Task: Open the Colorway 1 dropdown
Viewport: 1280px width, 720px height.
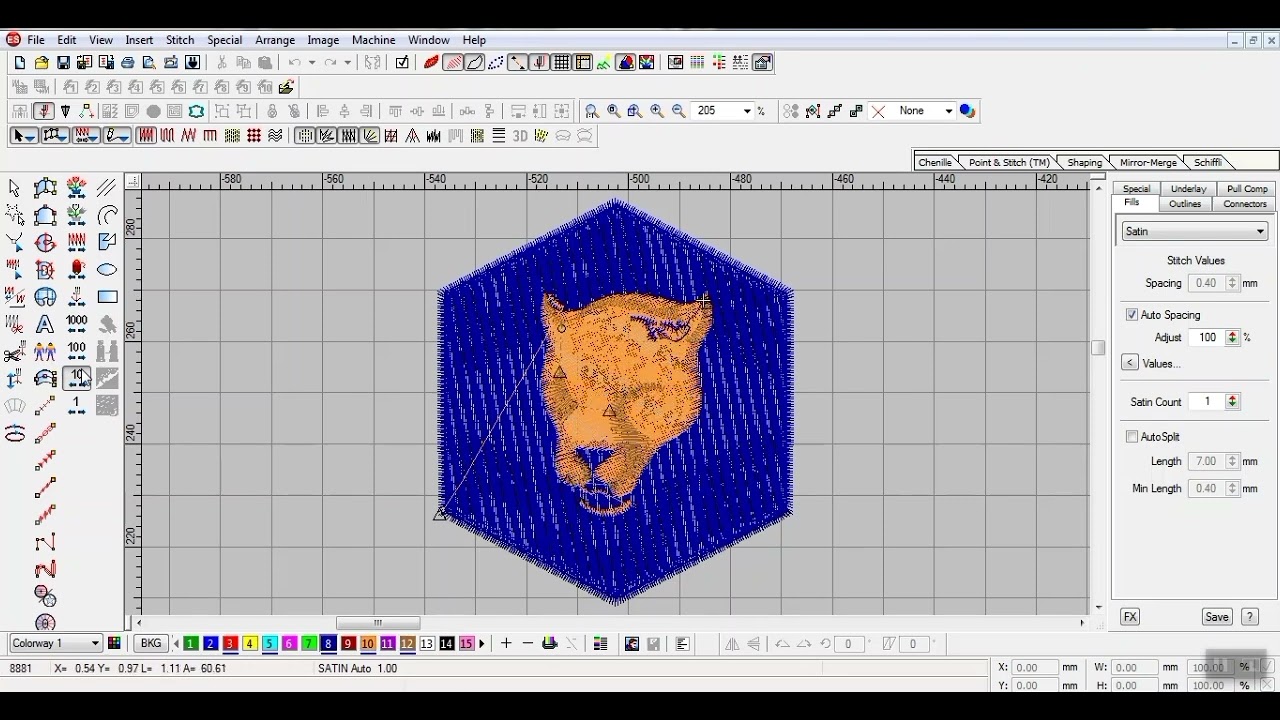Action: point(56,643)
